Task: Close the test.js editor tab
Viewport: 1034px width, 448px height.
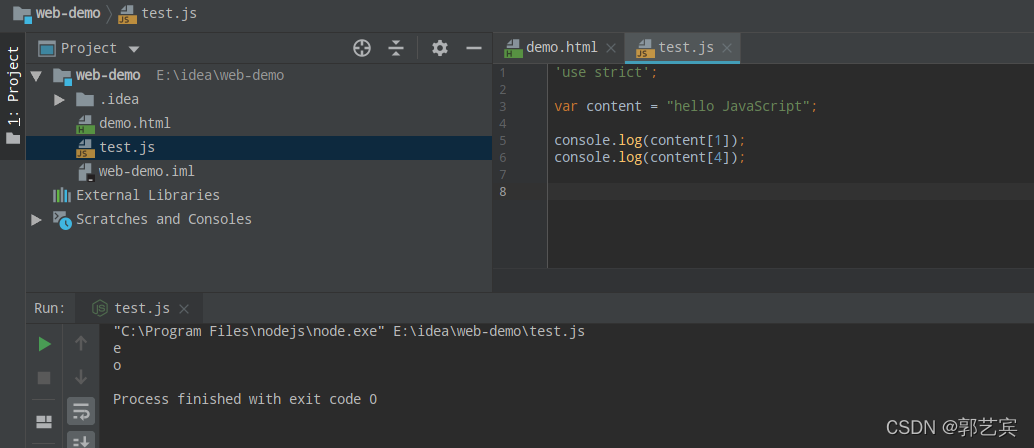Action: point(727,48)
